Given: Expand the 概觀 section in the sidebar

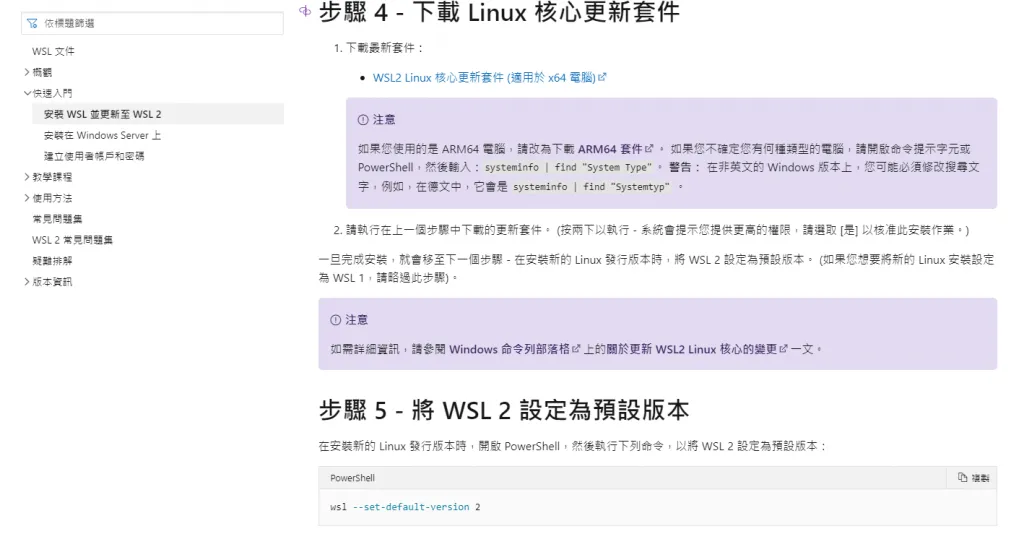Looking at the screenshot, I should (27, 72).
